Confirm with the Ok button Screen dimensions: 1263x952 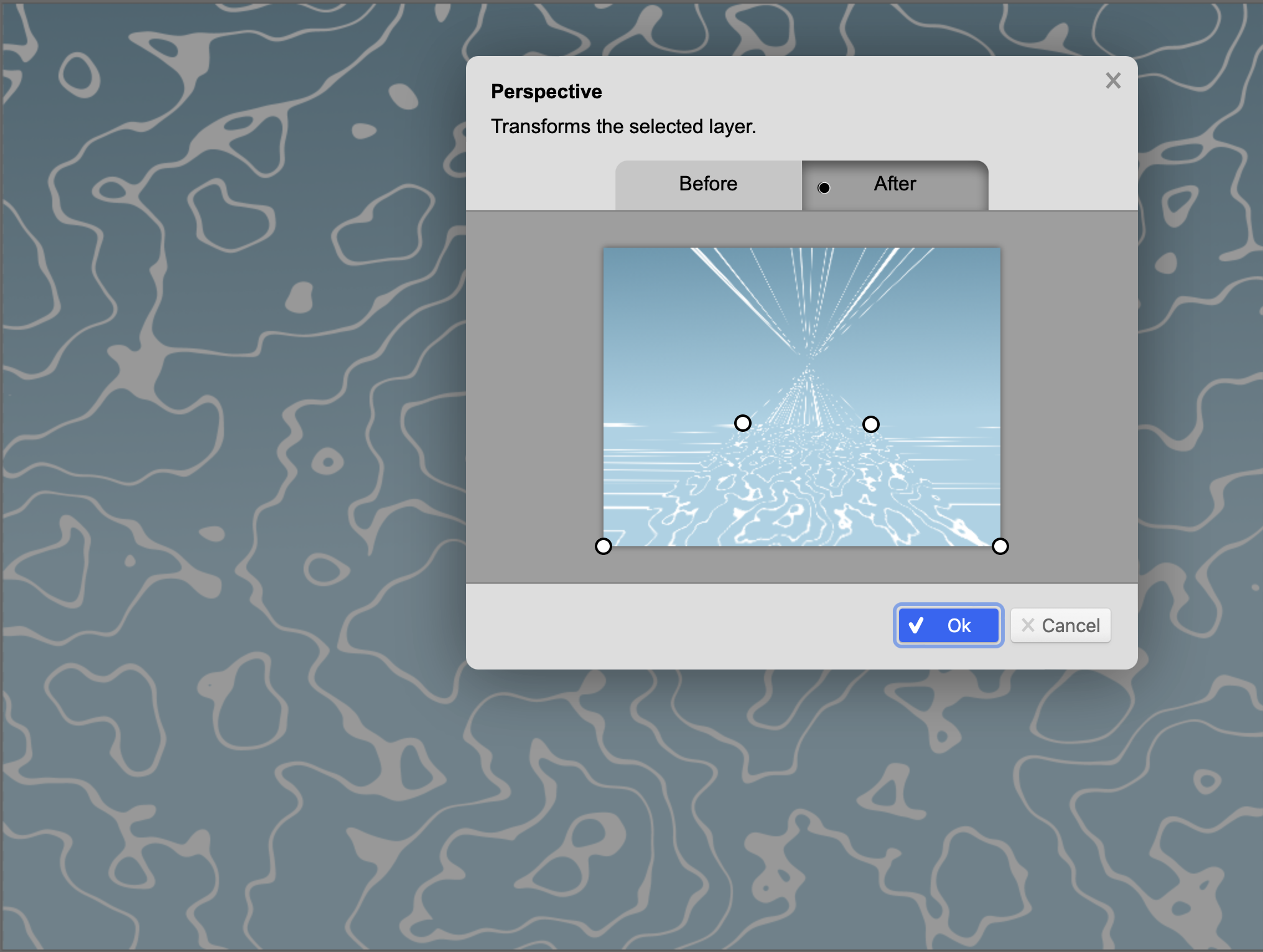point(948,625)
